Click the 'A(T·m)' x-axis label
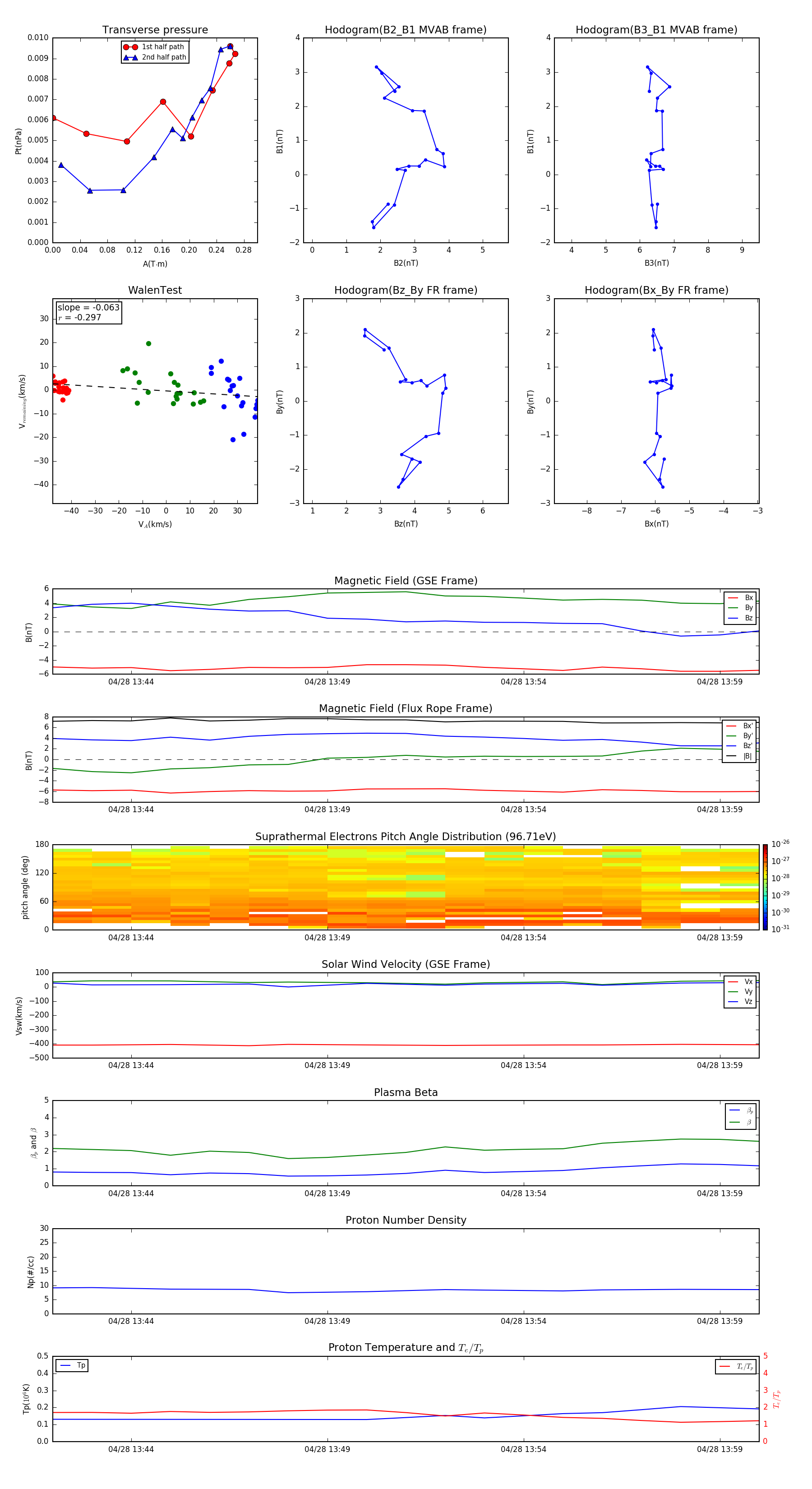 point(155,264)
